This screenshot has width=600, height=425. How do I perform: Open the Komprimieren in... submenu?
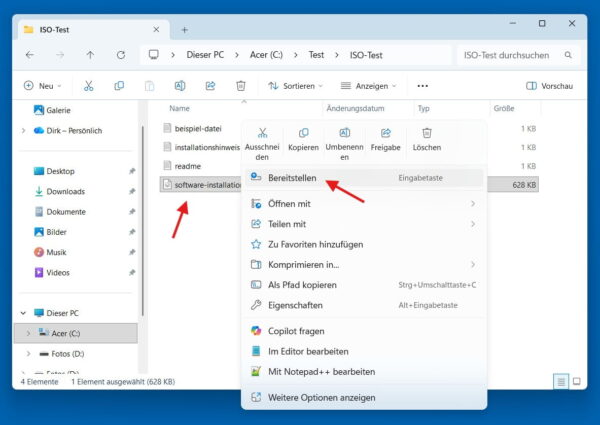pyautogui.click(x=364, y=264)
